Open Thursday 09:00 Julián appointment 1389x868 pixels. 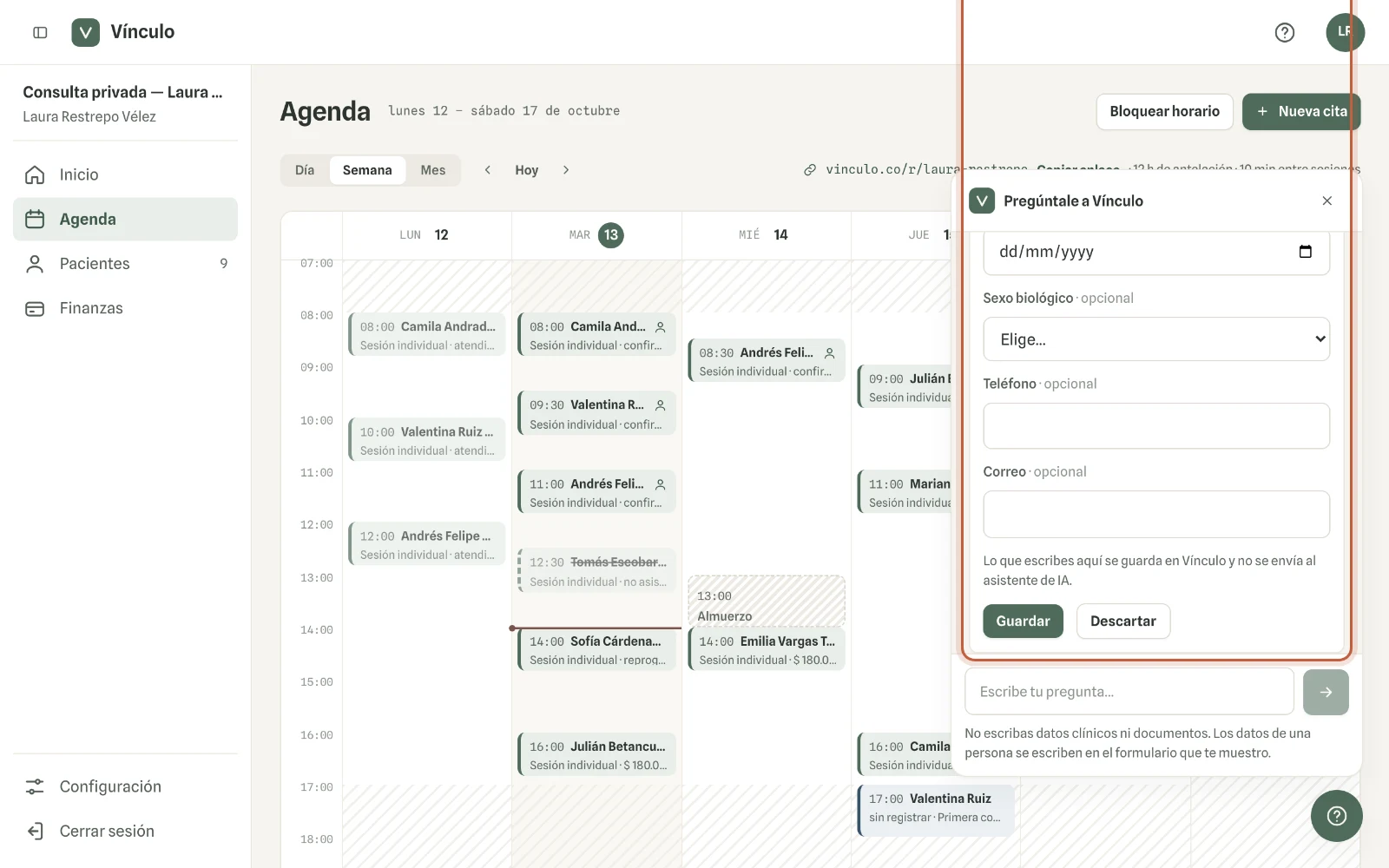[906, 387]
